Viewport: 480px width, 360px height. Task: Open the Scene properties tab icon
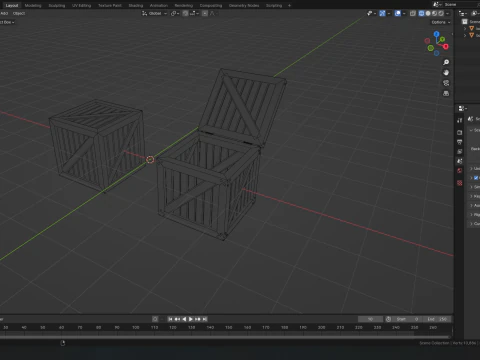click(460, 161)
